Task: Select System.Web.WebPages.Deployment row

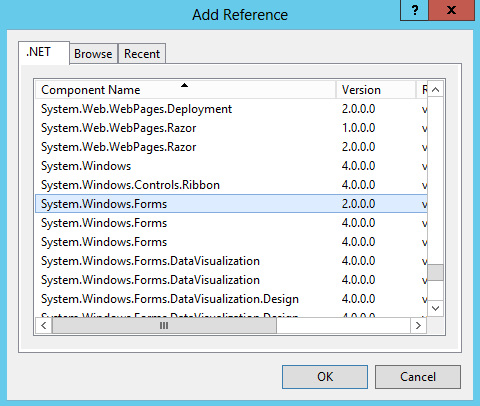Action: pyautogui.click(x=231, y=109)
